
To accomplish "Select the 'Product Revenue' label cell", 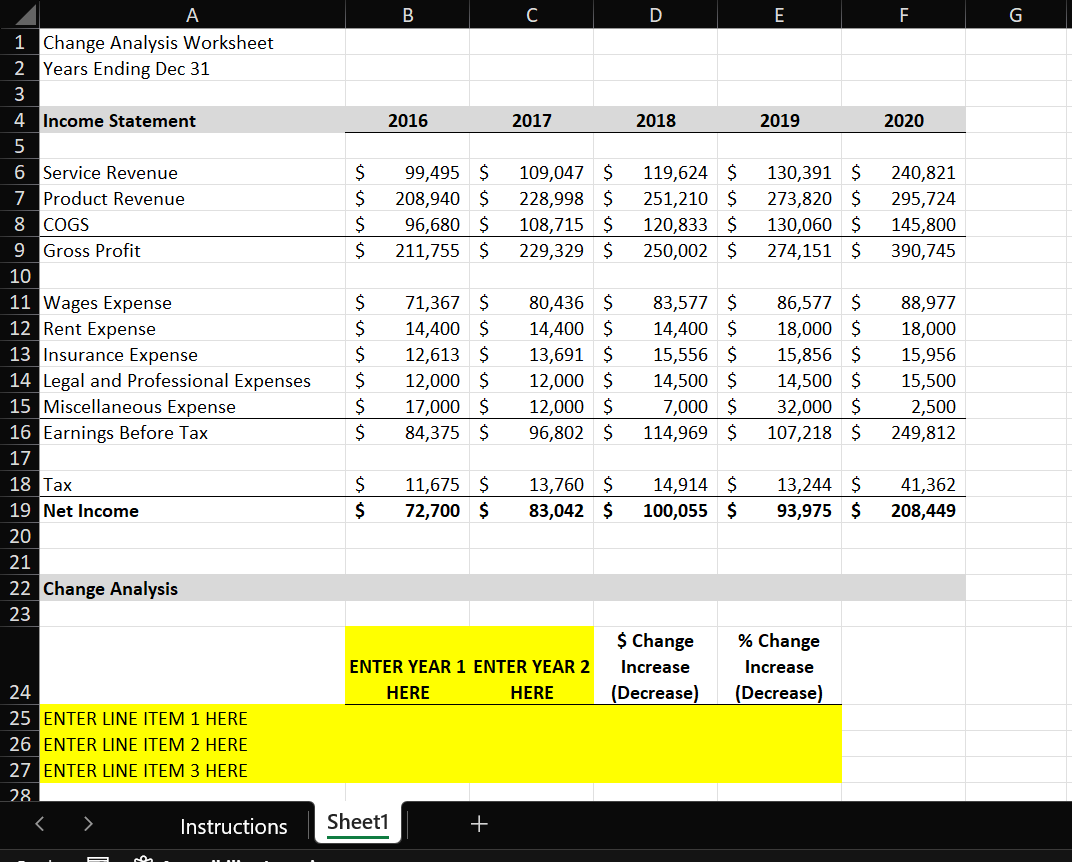I will [192, 198].
